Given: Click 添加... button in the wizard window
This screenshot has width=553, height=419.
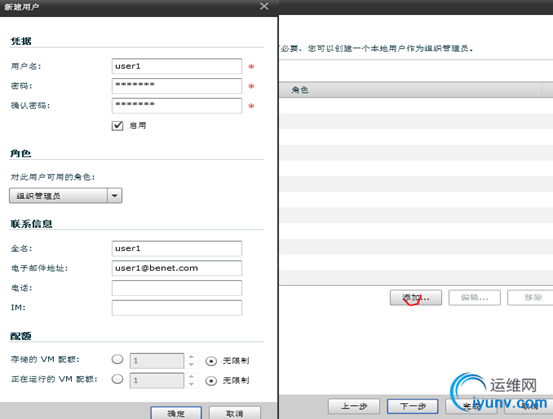Looking at the screenshot, I should click(416, 298).
